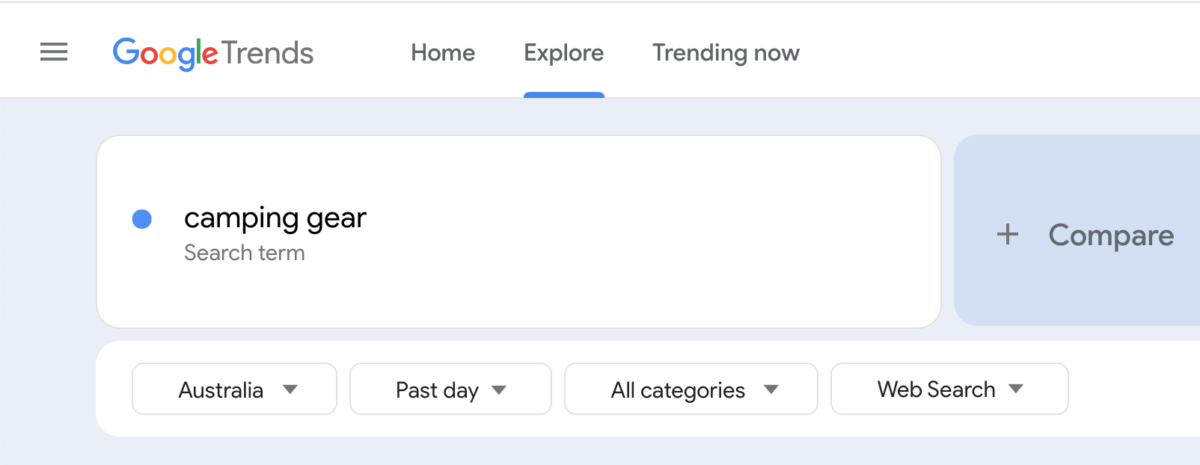
Task: Select the Explore tab
Action: [x=564, y=53]
